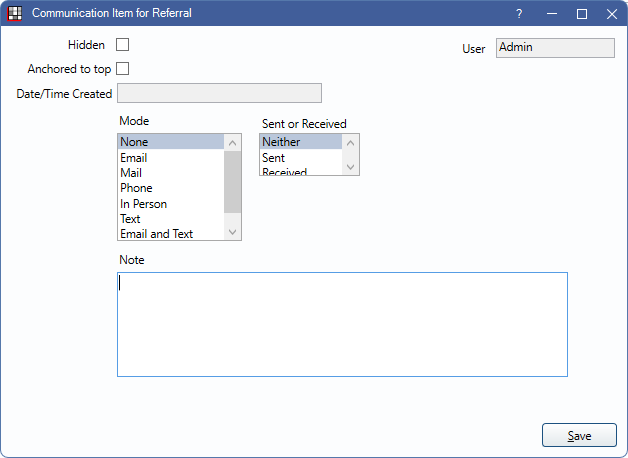Click inside the Note text area
This screenshot has width=628, height=458.
click(x=342, y=324)
